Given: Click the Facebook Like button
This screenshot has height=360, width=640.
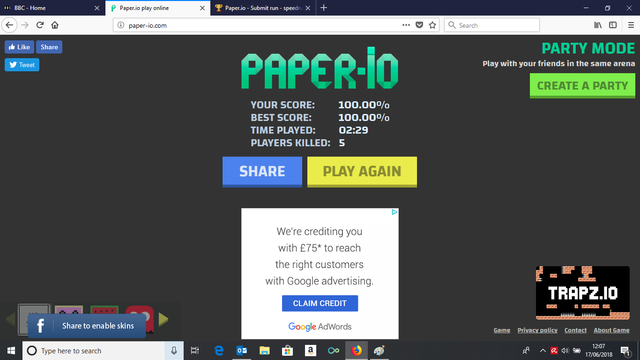Looking at the screenshot, I should coord(19,47).
